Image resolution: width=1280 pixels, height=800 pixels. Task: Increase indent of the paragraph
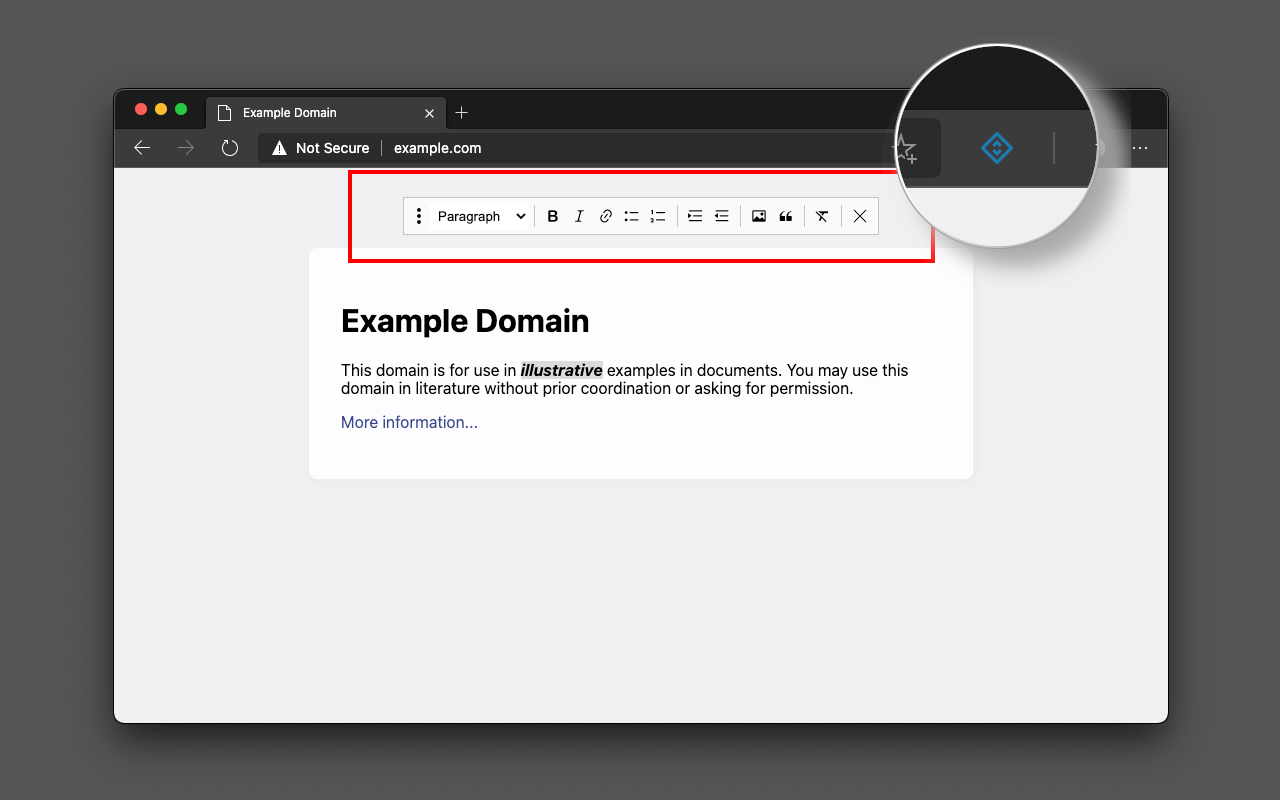[695, 215]
